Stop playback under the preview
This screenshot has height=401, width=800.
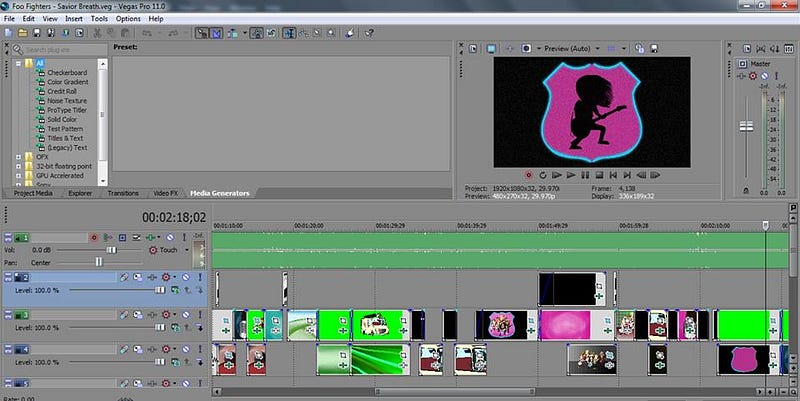(599, 175)
